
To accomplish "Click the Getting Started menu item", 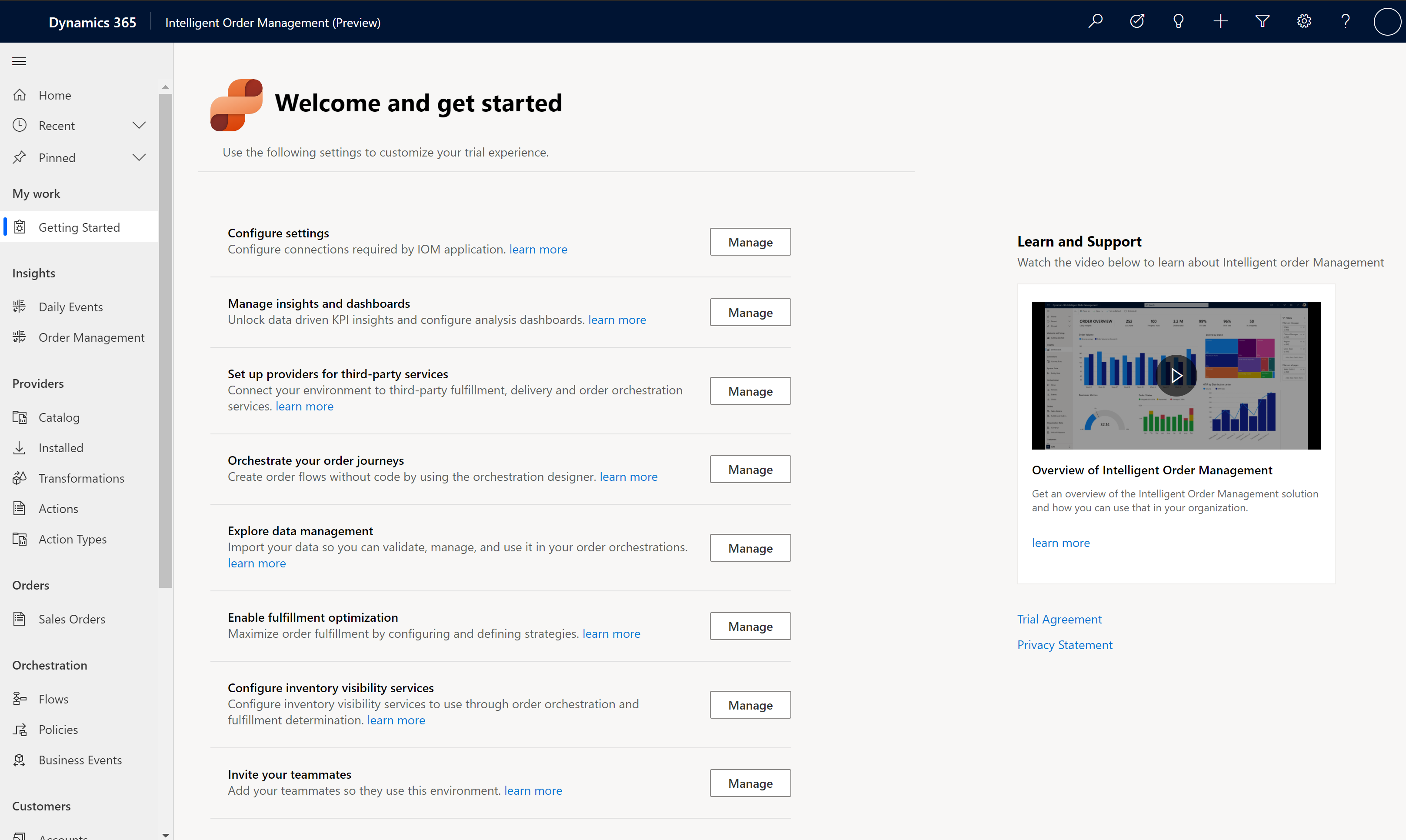I will [x=79, y=227].
